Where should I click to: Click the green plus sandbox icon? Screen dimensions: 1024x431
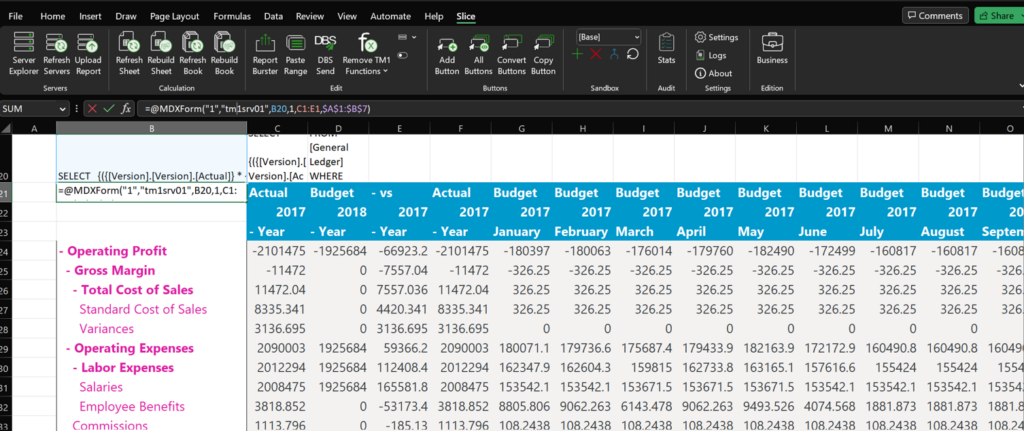[x=578, y=54]
